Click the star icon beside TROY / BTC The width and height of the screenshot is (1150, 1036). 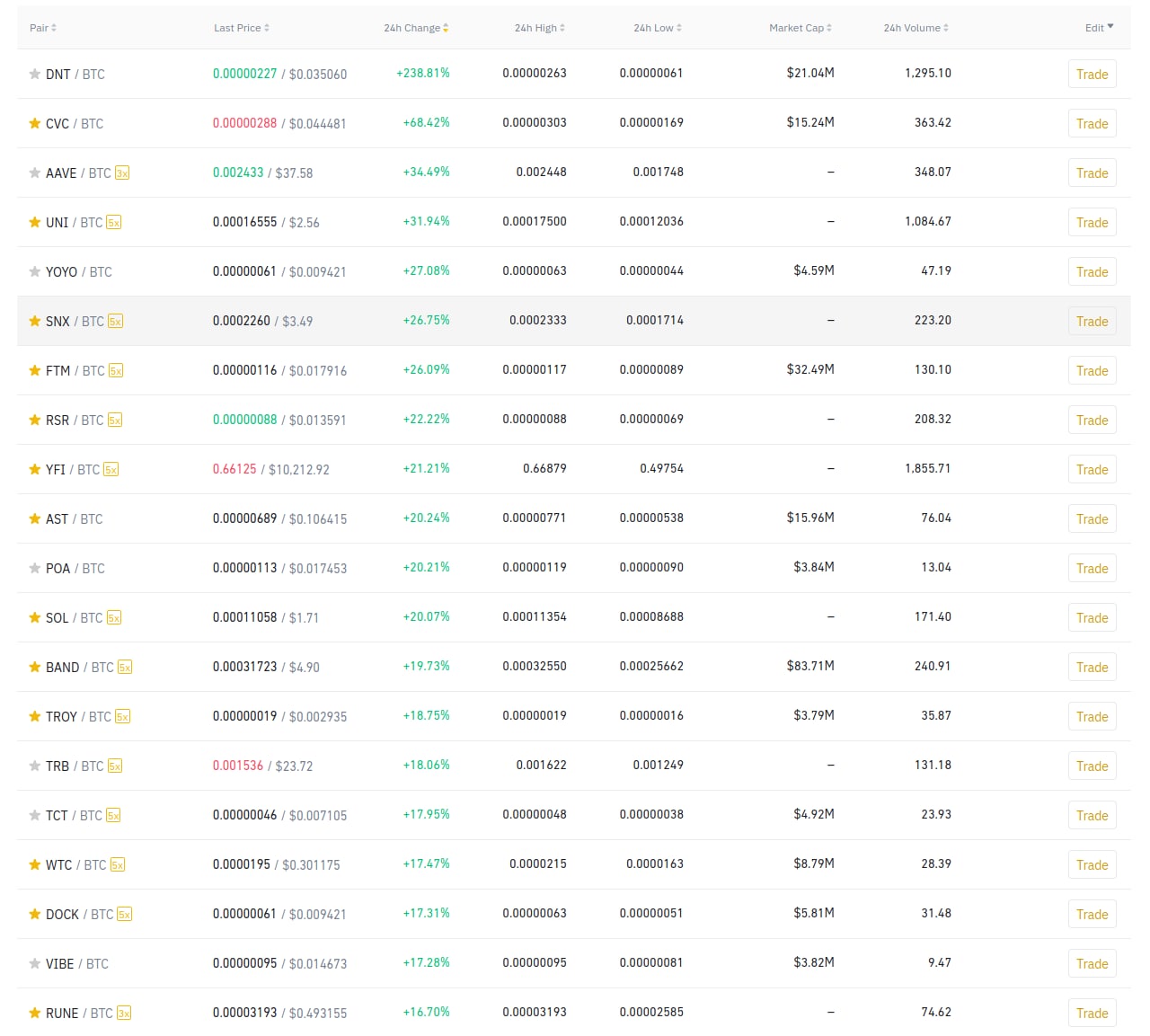coord(35,716)
